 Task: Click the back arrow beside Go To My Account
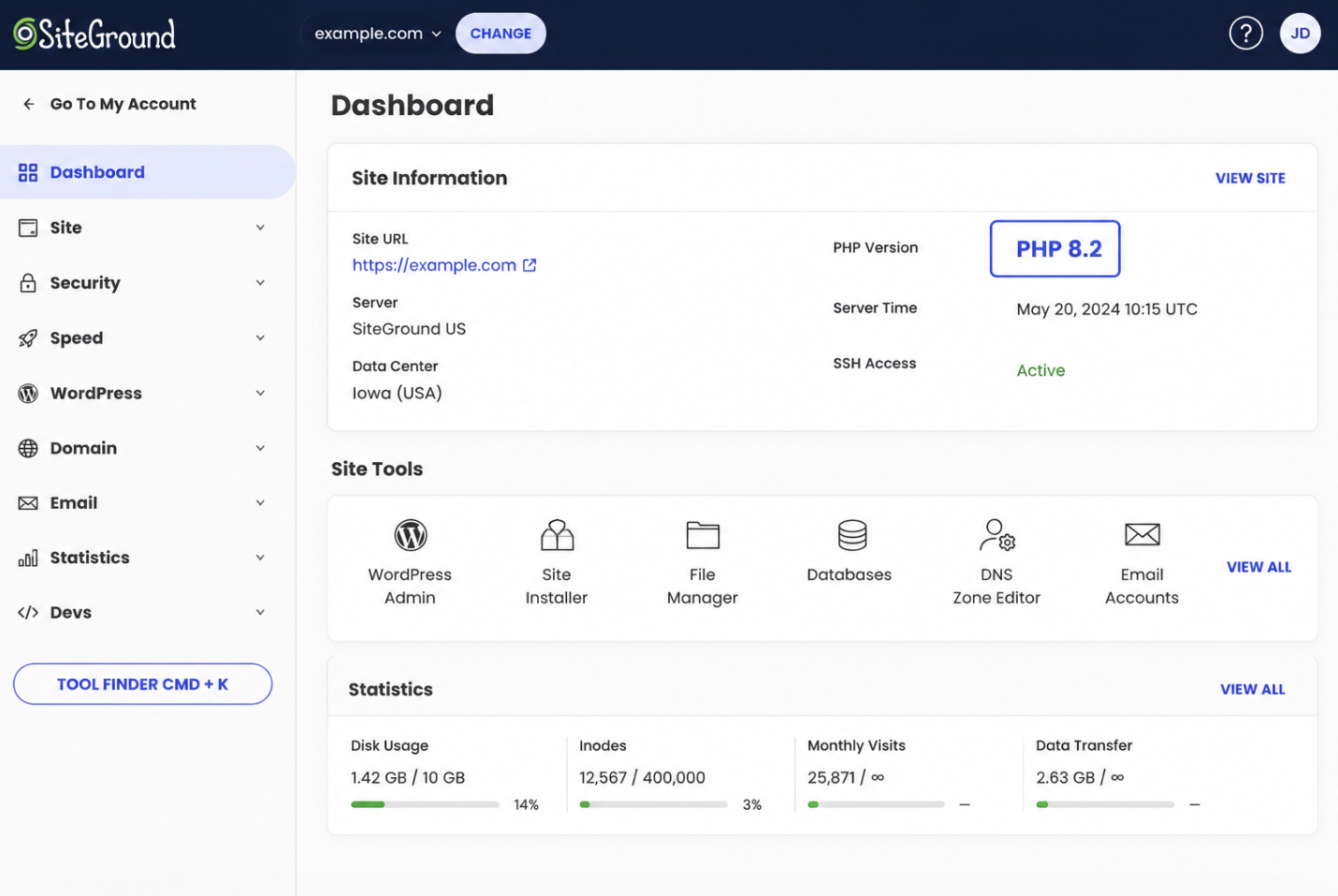point(29,104)
